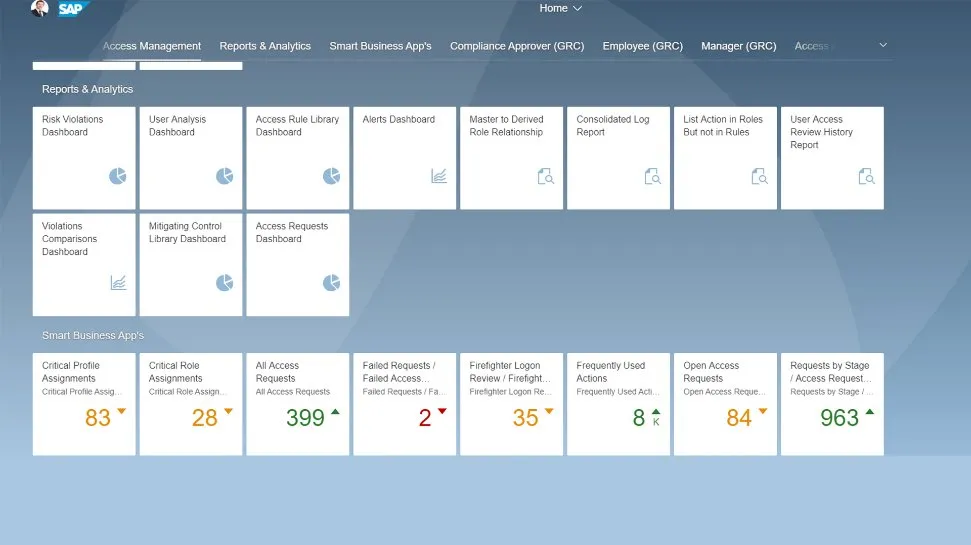Open the All Access Requests tile

298,404
